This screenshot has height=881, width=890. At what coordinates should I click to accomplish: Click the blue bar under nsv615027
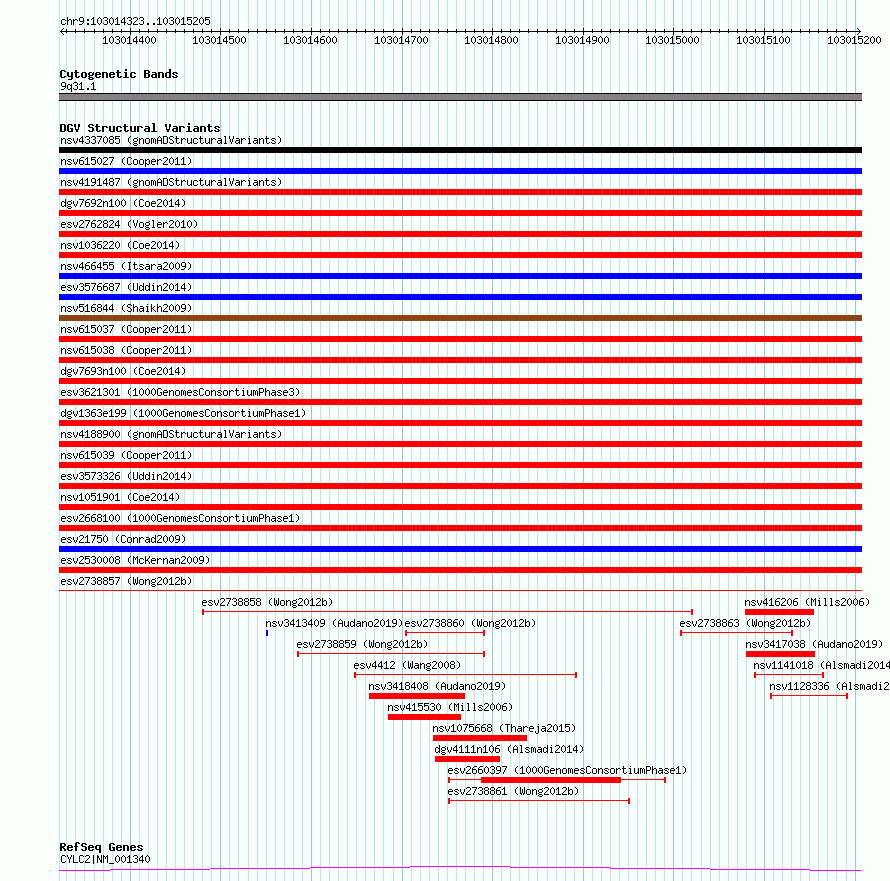460,171
